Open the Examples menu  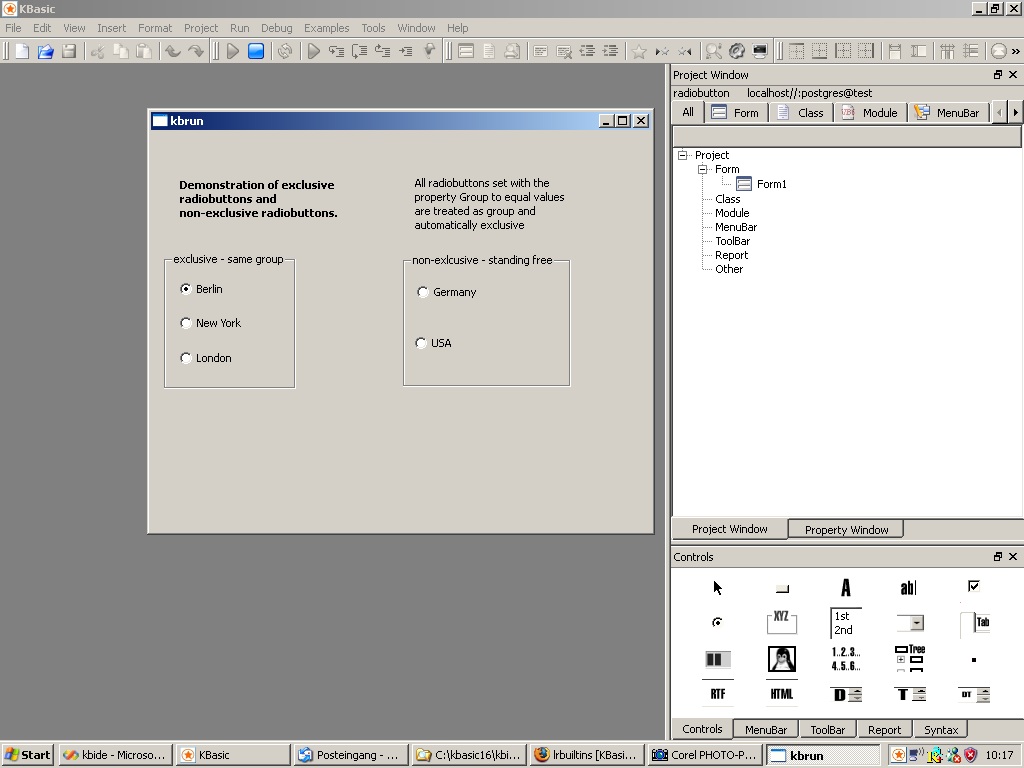pyautogui.click(x=326, y=28)
